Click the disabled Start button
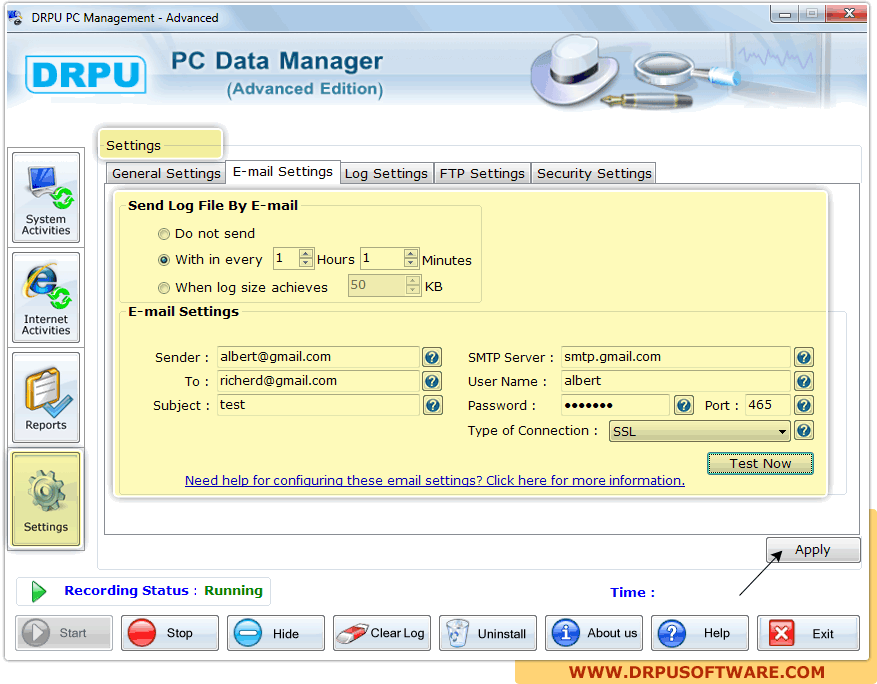Screen dimensions: 877x684 (x=64, y=633)
